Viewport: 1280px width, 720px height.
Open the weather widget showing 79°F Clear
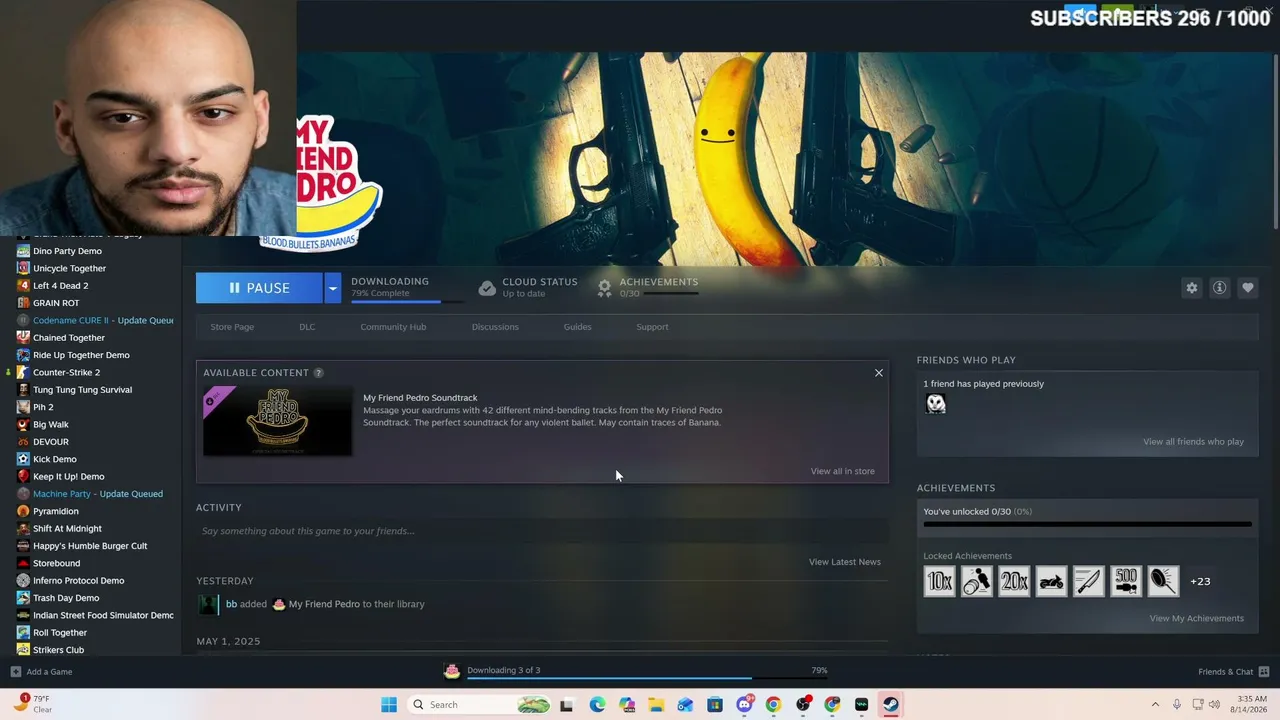(32, 704)
